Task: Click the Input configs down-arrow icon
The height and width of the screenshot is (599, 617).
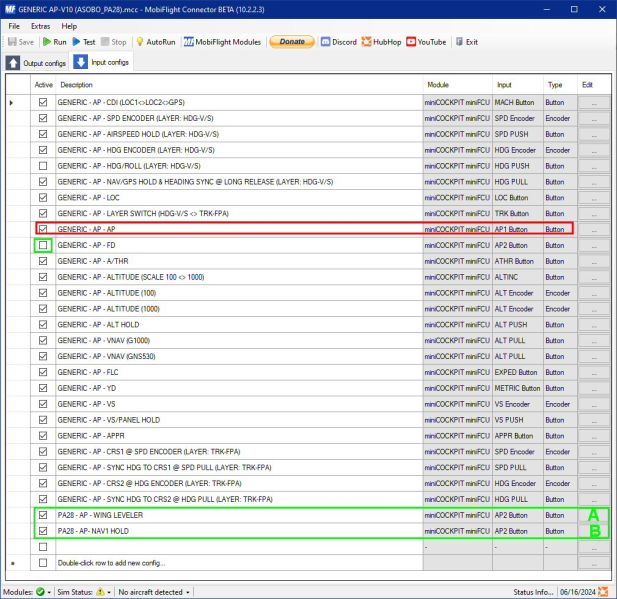Action: (81, 62)
